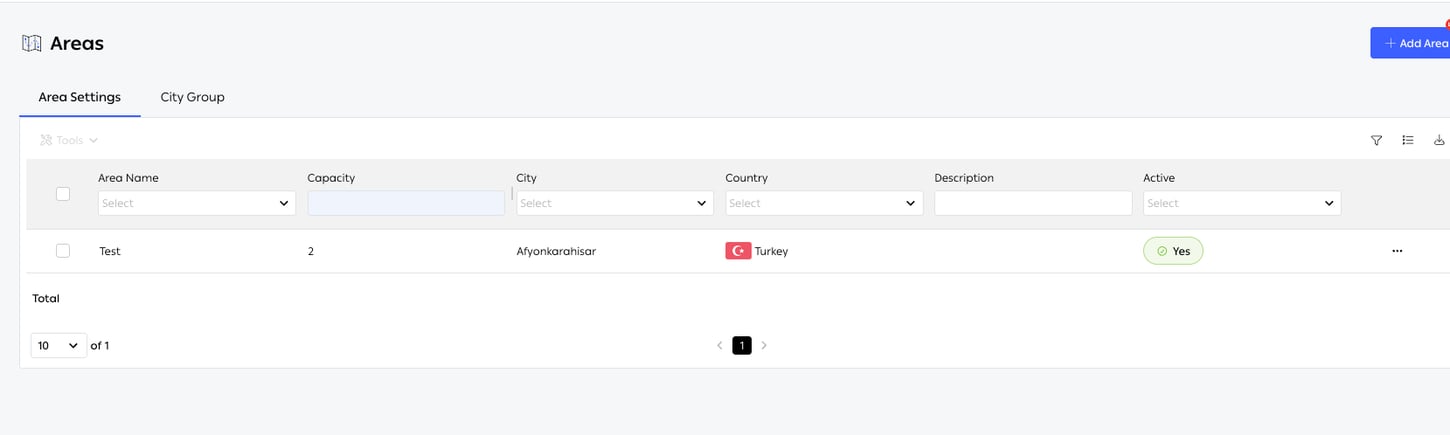This screenshot has height=435, width=1450.
Task: Click the Turkey flag icon
Action: pyautogui.click(x=738, y=251)
